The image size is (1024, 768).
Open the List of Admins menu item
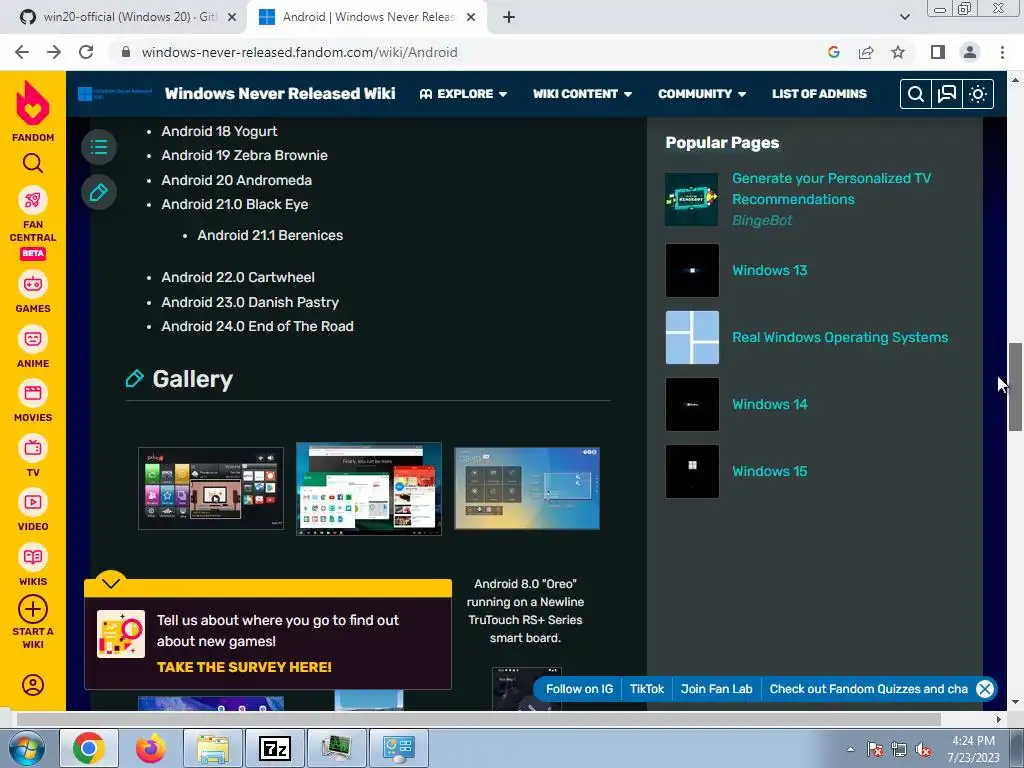(x=819, y=94)
